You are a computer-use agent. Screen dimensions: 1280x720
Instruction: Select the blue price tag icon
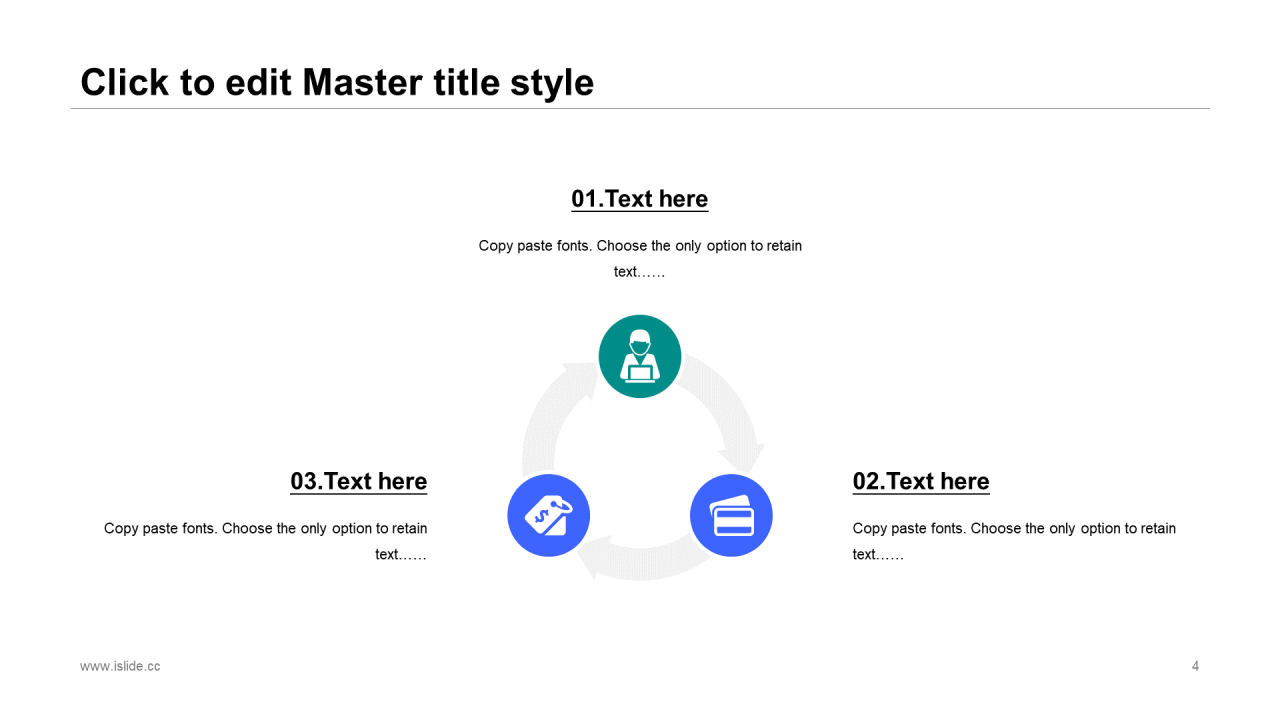pyautogui.click(x=550, y=516)
